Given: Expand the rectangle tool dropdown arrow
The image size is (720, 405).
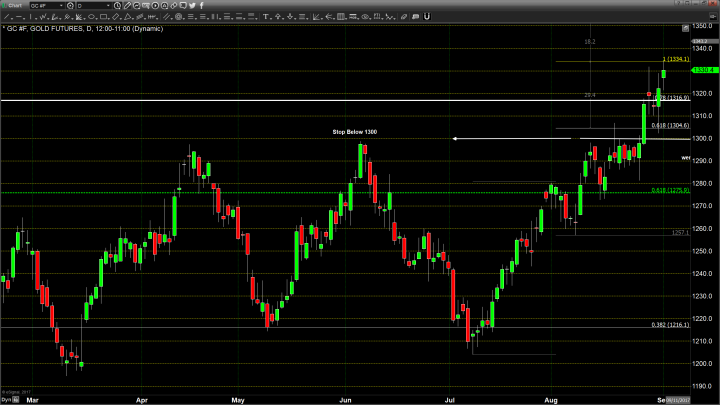Looking at the screenshot, I should click(109, 19).
